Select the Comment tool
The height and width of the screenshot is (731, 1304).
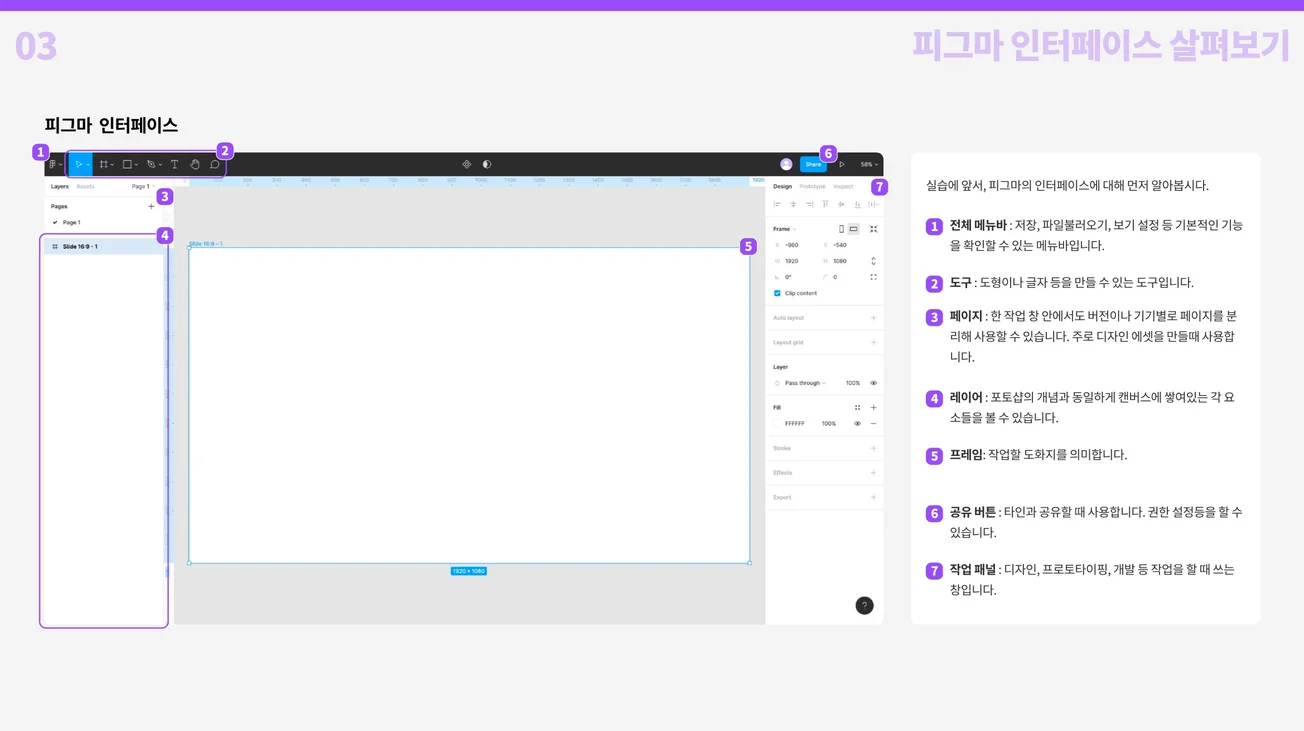214,164
